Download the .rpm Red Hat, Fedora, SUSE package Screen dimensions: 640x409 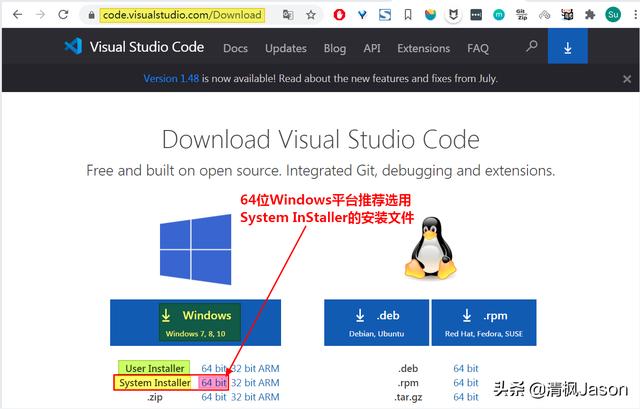pyautogui.click(x=484, y=322)
